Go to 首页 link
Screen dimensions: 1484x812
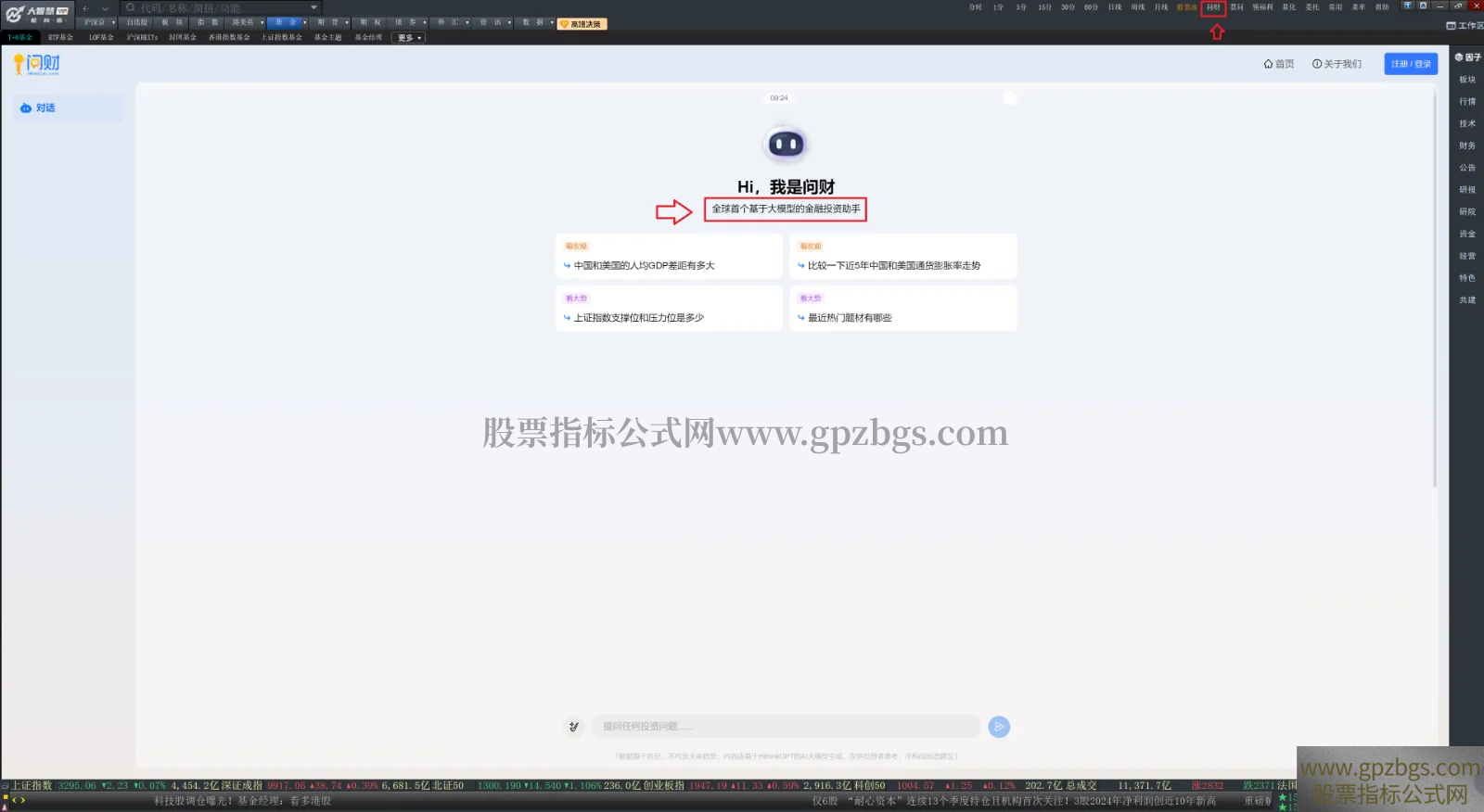click(x=1279, y=64)
